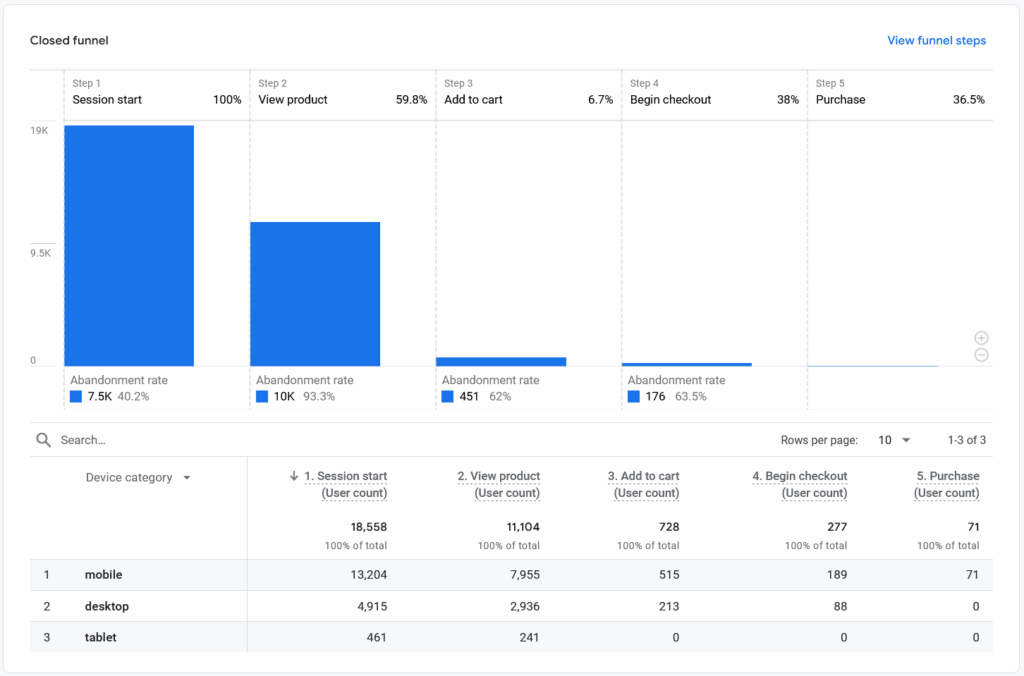
Task: Click the search magnifier icon
Action: coord(43,440)
